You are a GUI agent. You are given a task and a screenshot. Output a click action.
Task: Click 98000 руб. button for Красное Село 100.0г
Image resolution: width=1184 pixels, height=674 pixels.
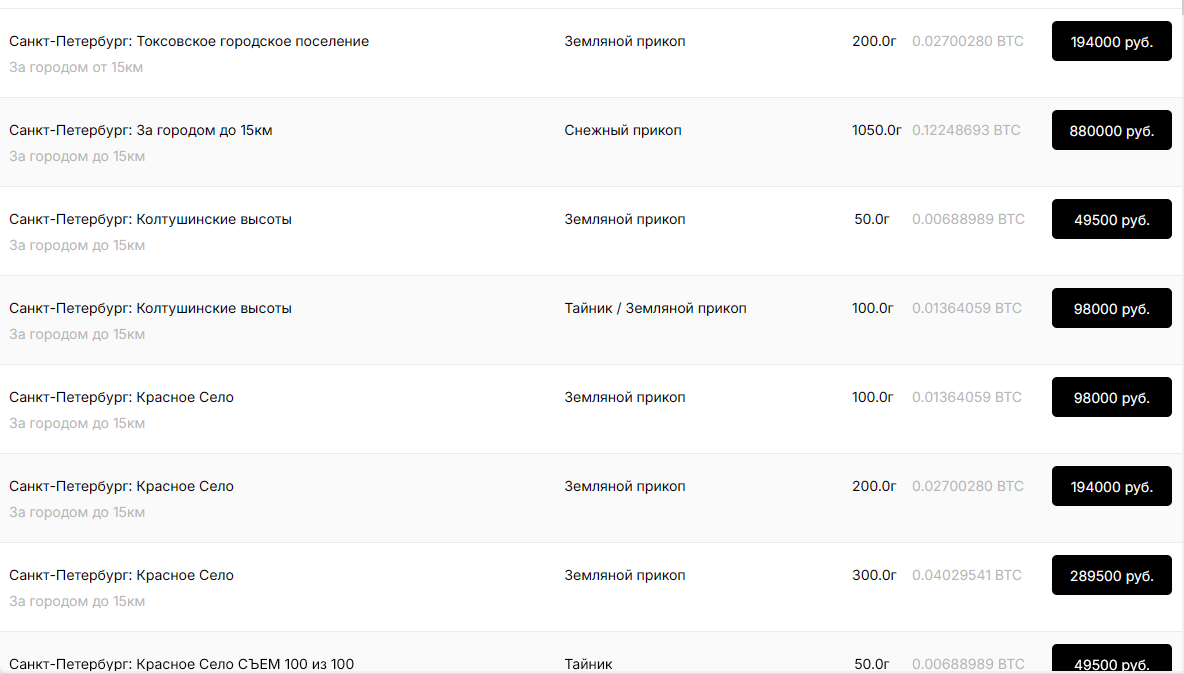click(1111, 398)
